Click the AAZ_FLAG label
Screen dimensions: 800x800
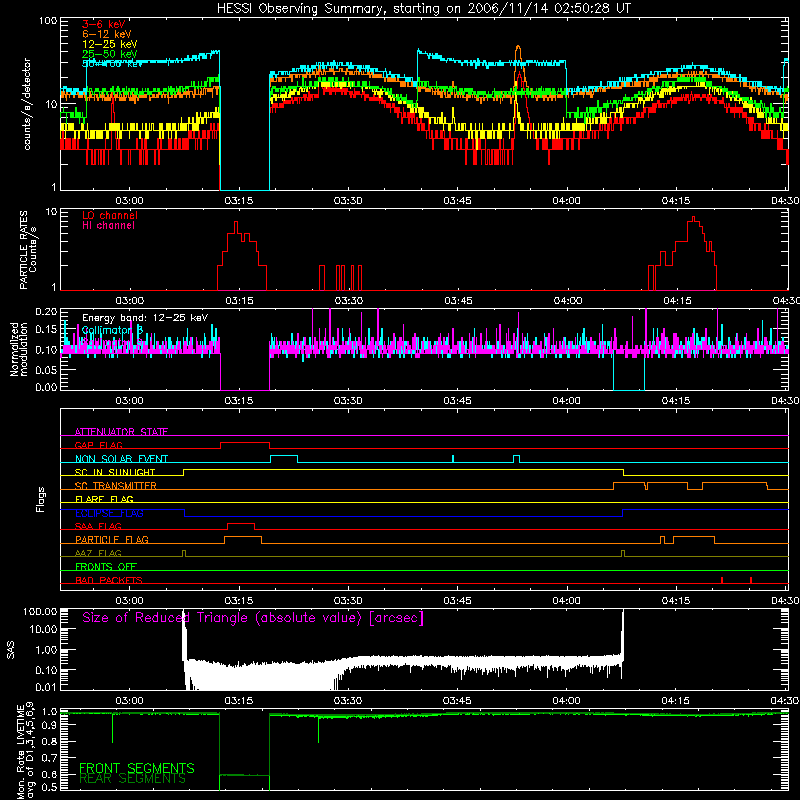(x=98, y=553)
